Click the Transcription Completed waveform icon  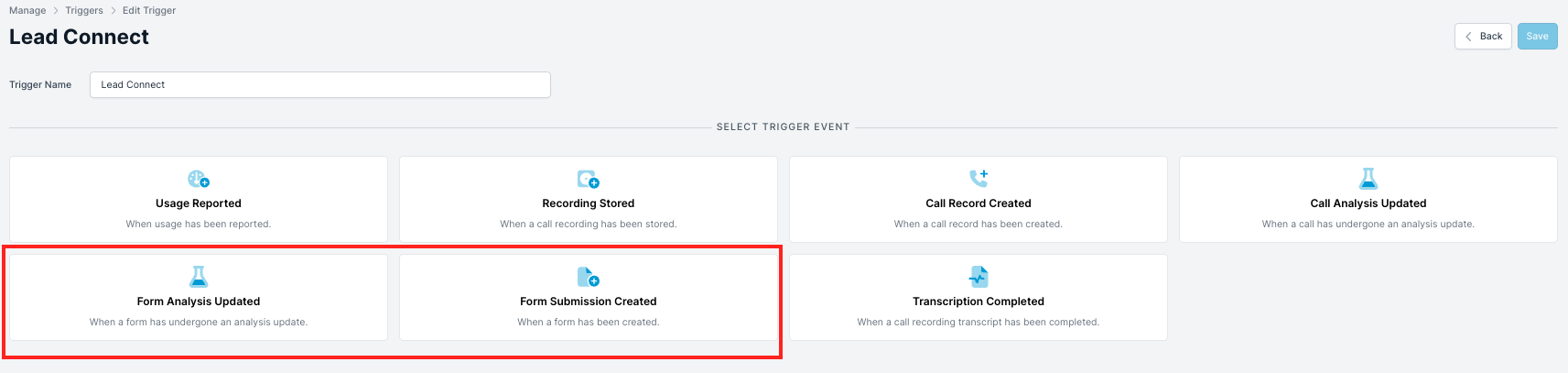tap(979, 276)
